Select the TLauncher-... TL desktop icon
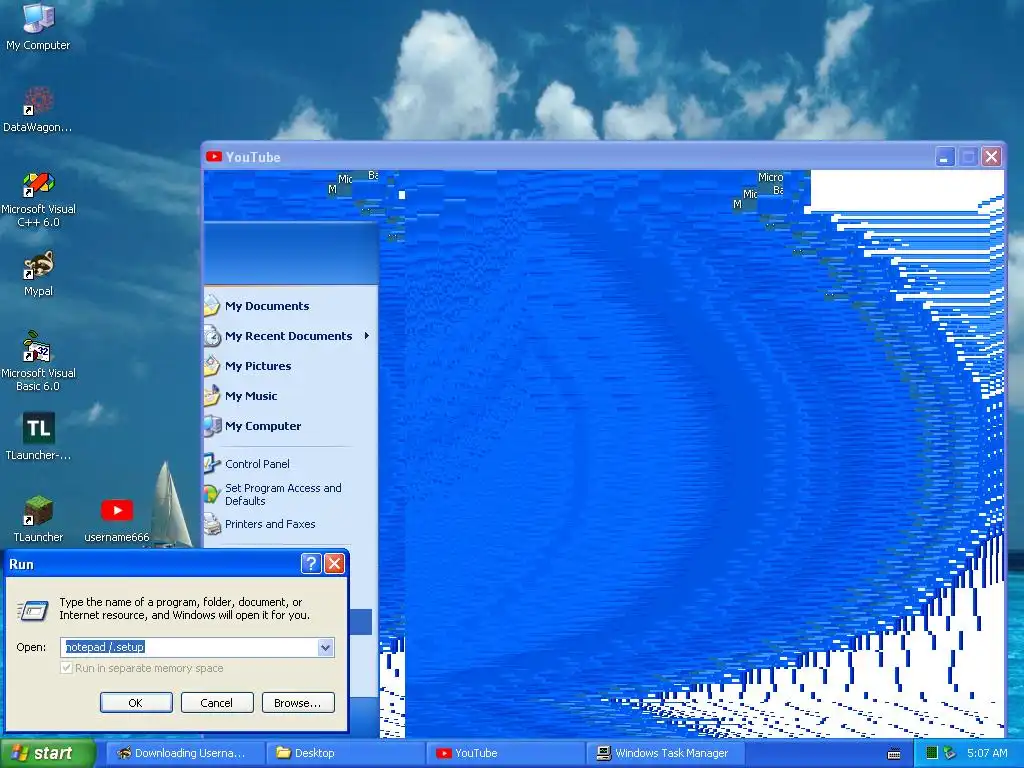 click(x=38, y=436)
